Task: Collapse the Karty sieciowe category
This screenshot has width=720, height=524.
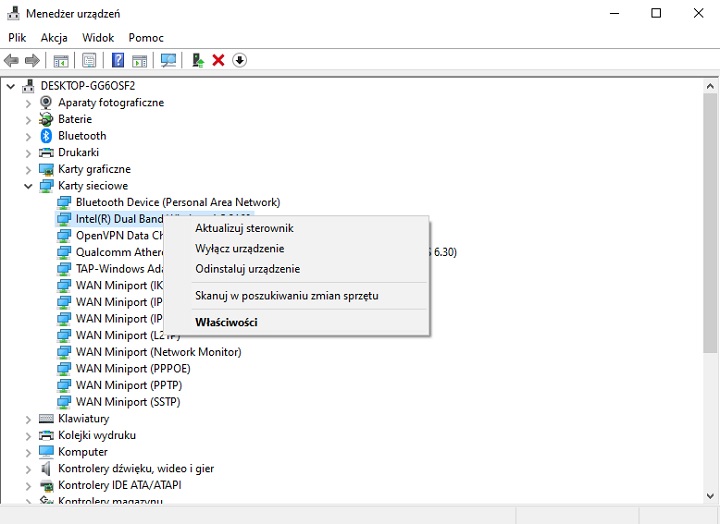Action: pos(29,186)
